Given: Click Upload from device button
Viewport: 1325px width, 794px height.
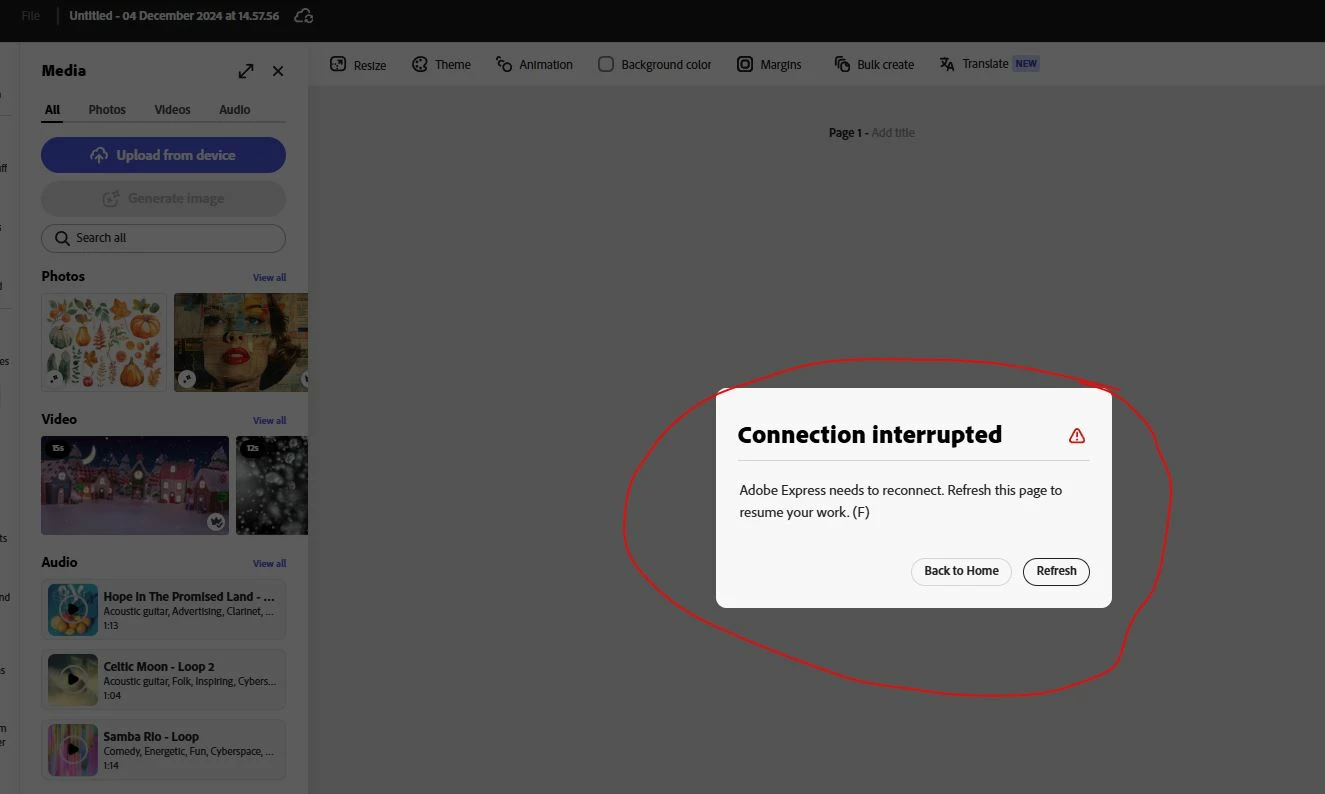Looking at the screenshot, I should point(163,155).
